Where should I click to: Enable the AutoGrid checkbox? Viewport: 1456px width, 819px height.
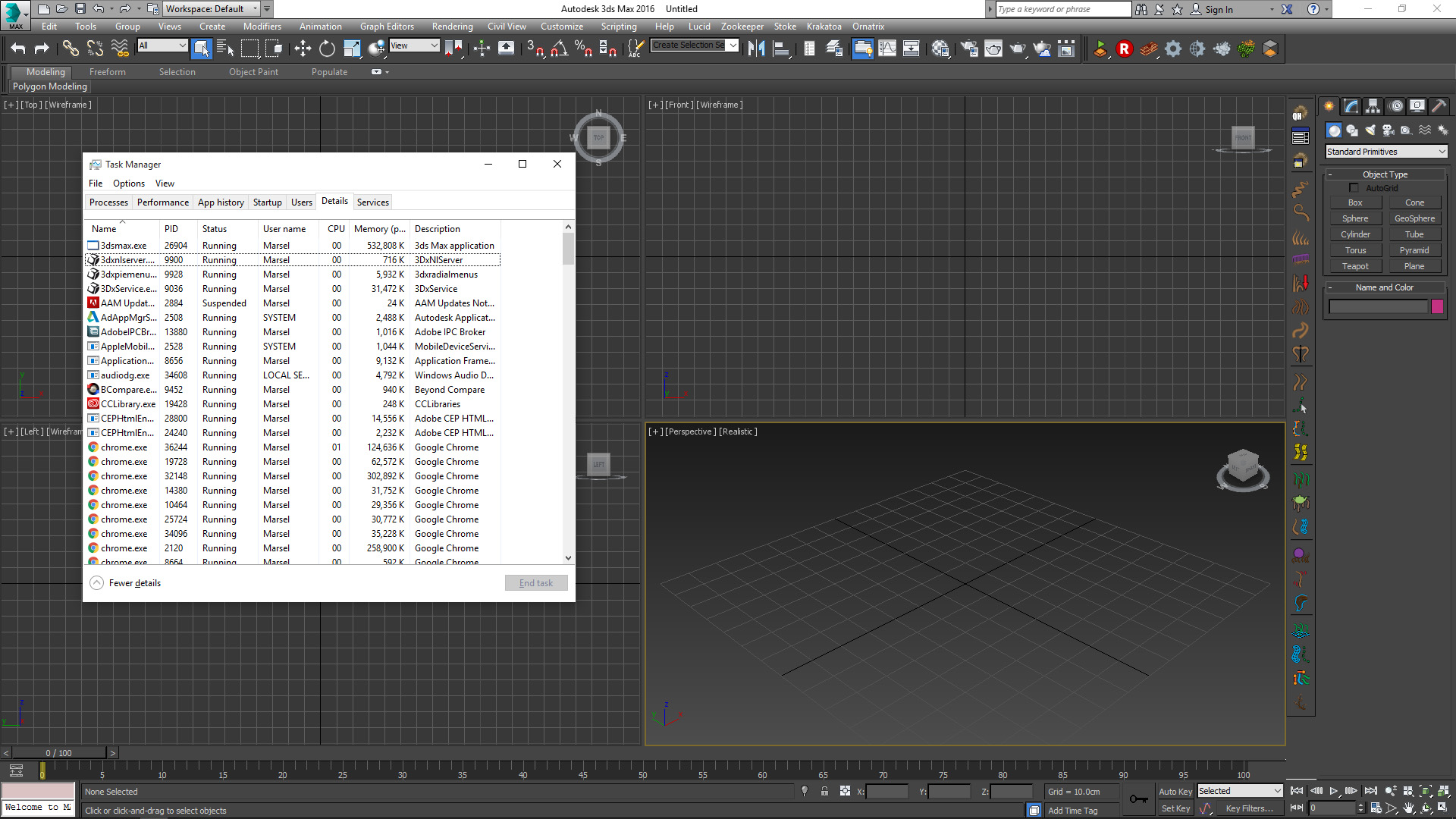coord(1354,188)
